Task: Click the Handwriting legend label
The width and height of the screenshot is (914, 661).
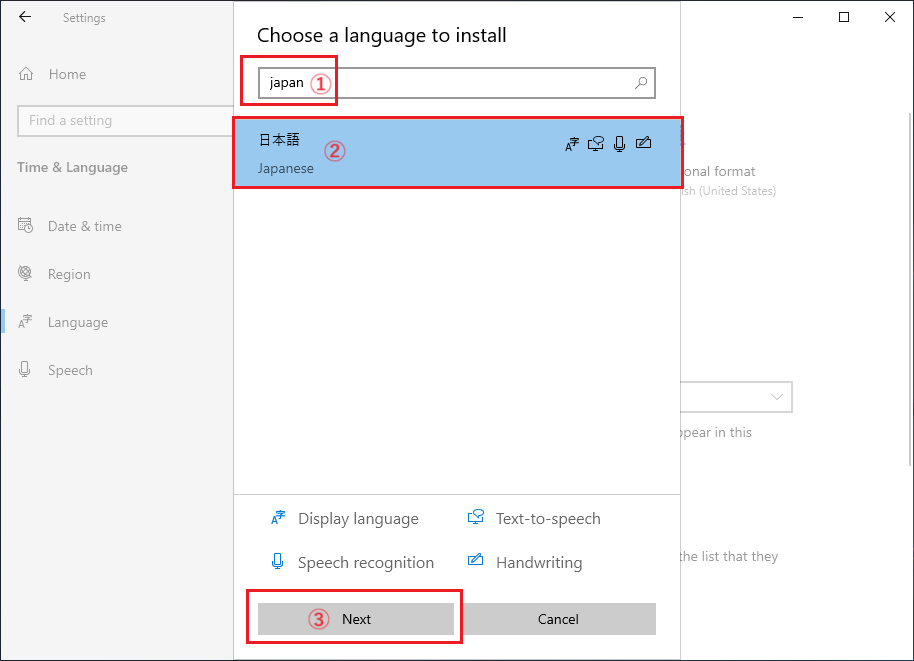Action: [x=539, y=562]
